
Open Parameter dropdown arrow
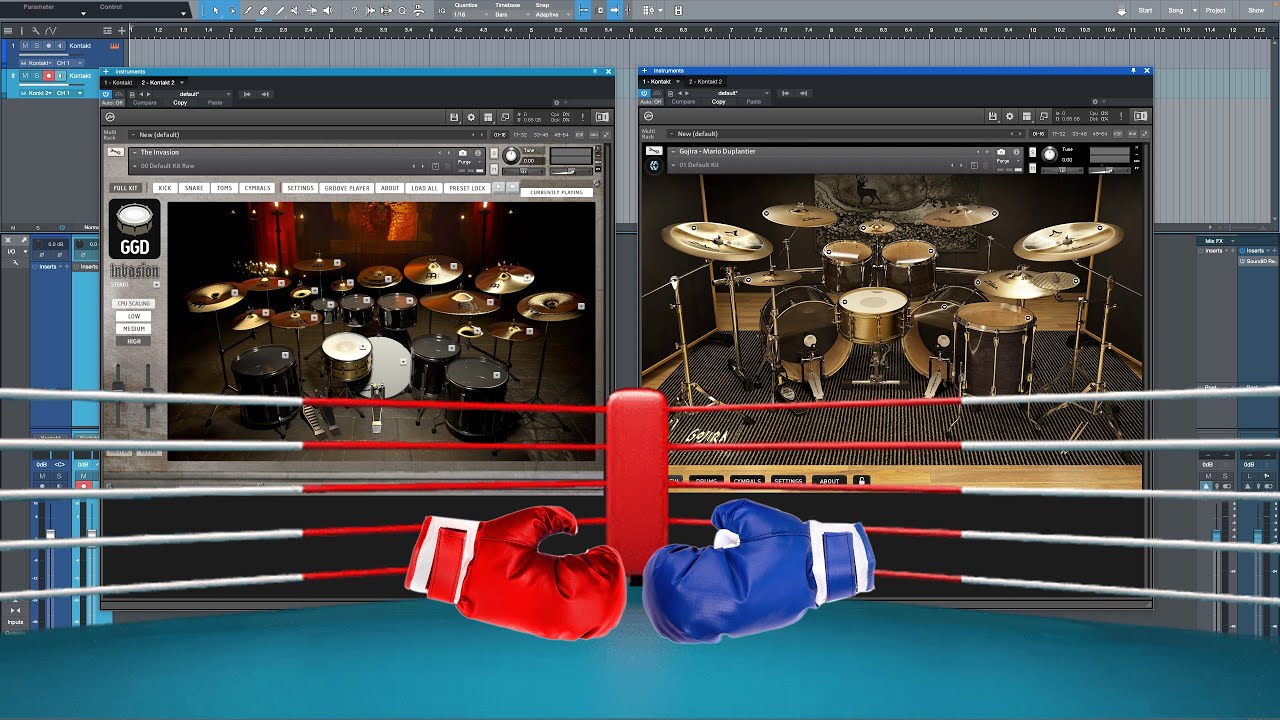point(84,14)
